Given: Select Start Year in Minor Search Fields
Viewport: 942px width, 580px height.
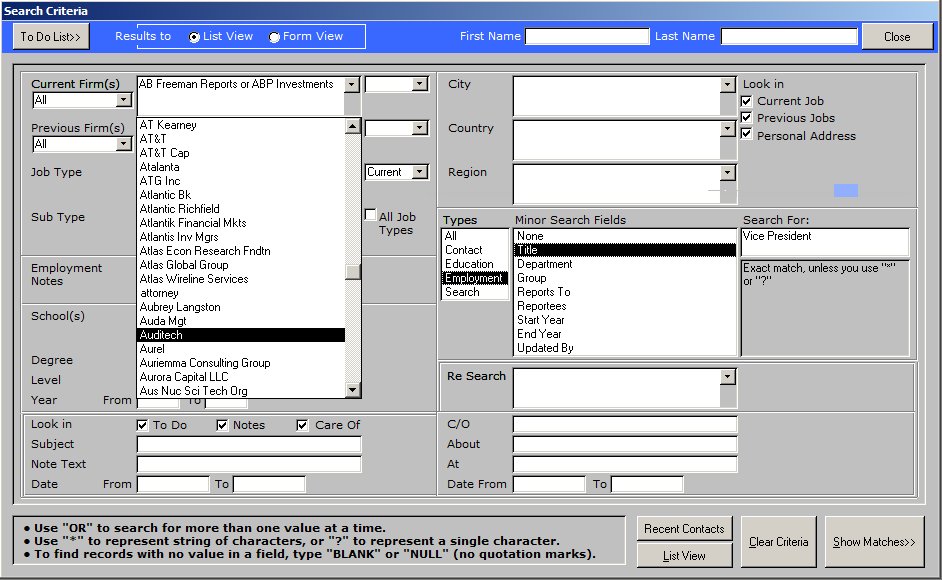Looking at the screenshot, I should pyautogui.click(x=625, y=320).
